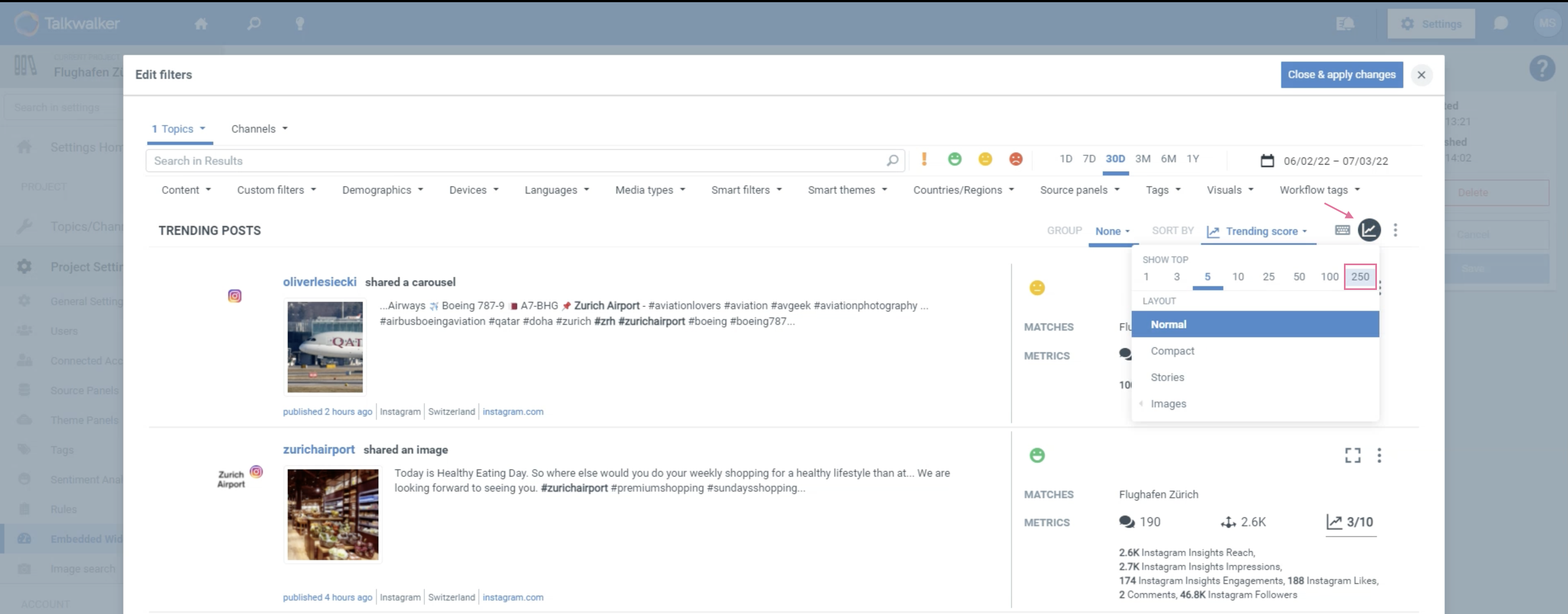This screenshot has width=1568, height=614.
Task: Open Group None dropdown
Action: (x=1112, y=231)
